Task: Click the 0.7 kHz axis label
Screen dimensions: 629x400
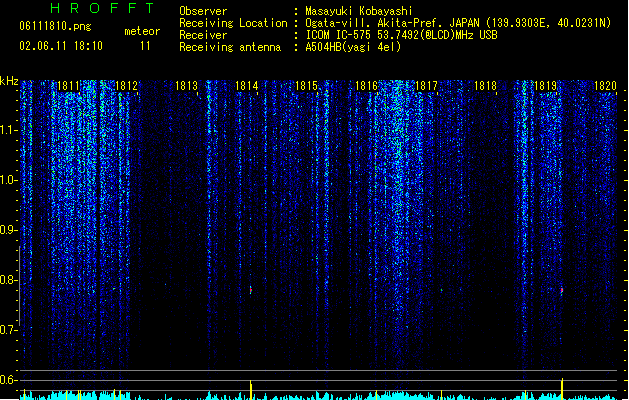Action: coord(8,330)
